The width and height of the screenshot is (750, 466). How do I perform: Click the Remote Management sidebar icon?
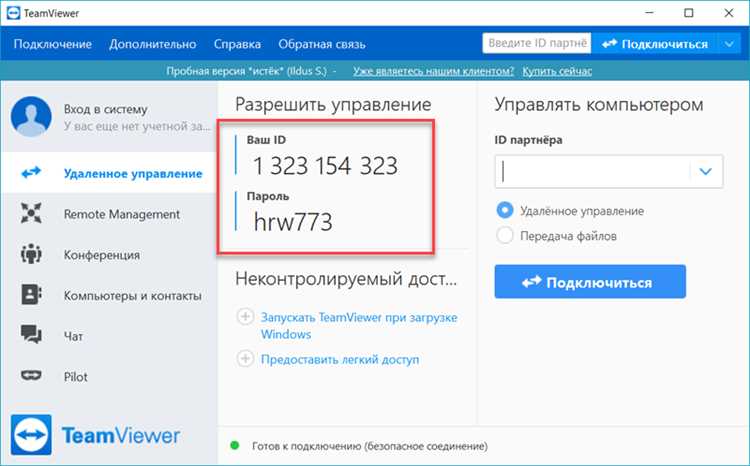pos(31,213)
